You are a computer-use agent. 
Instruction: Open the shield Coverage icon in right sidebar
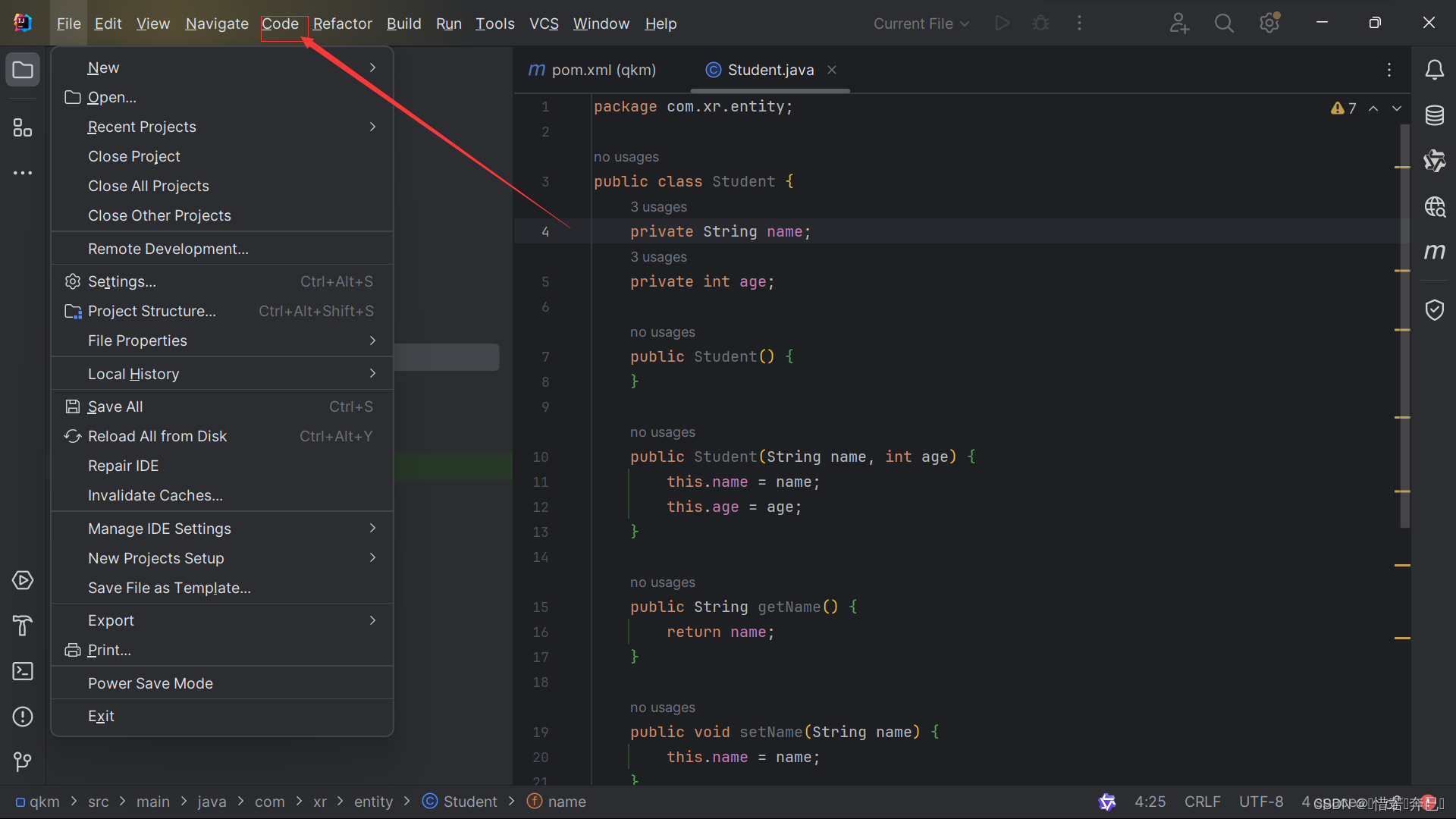(x=1434, y=309)
